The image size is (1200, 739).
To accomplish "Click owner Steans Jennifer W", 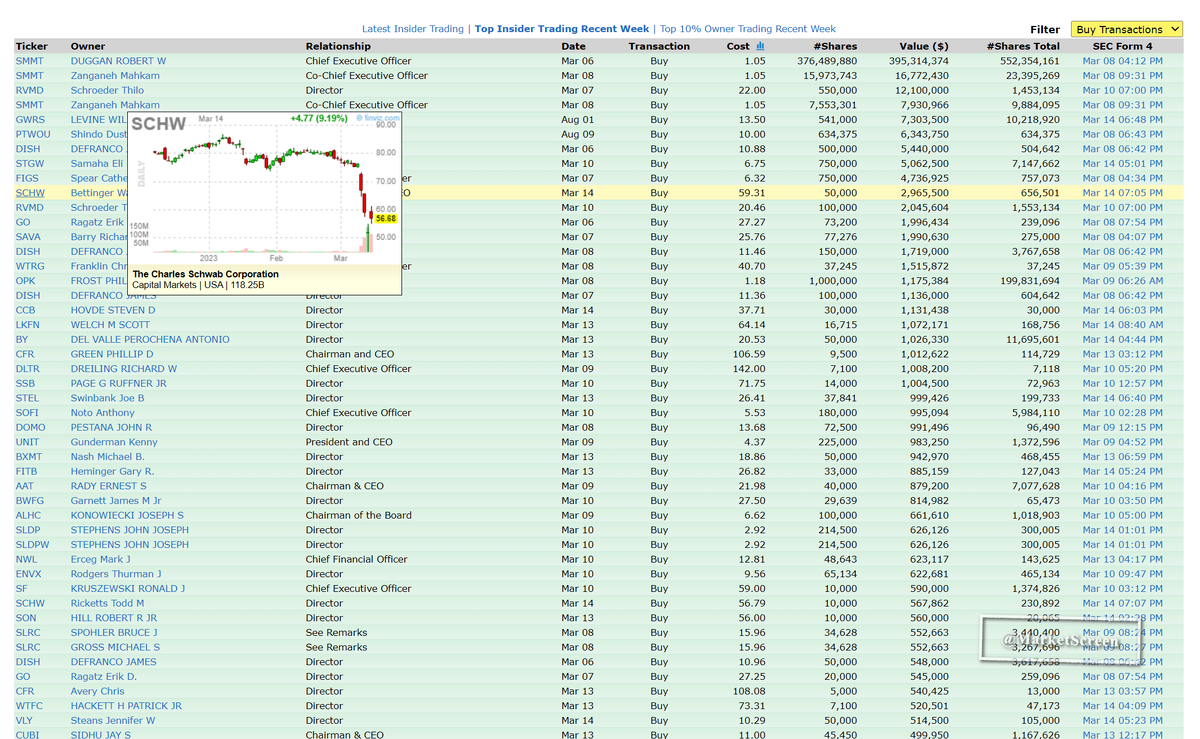I will (113, 720).
